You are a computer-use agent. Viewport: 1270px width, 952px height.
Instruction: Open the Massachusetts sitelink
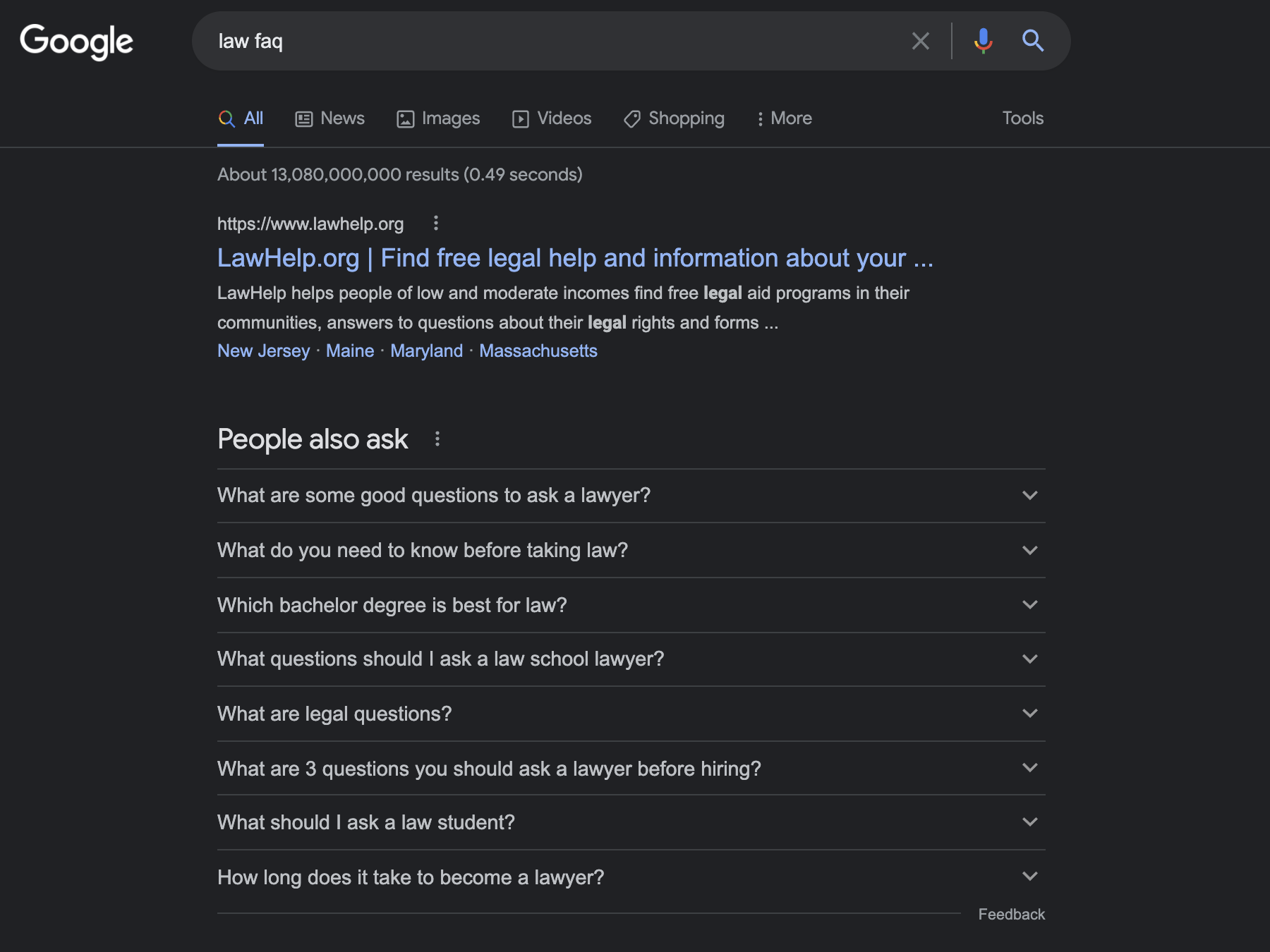point(538,351)
